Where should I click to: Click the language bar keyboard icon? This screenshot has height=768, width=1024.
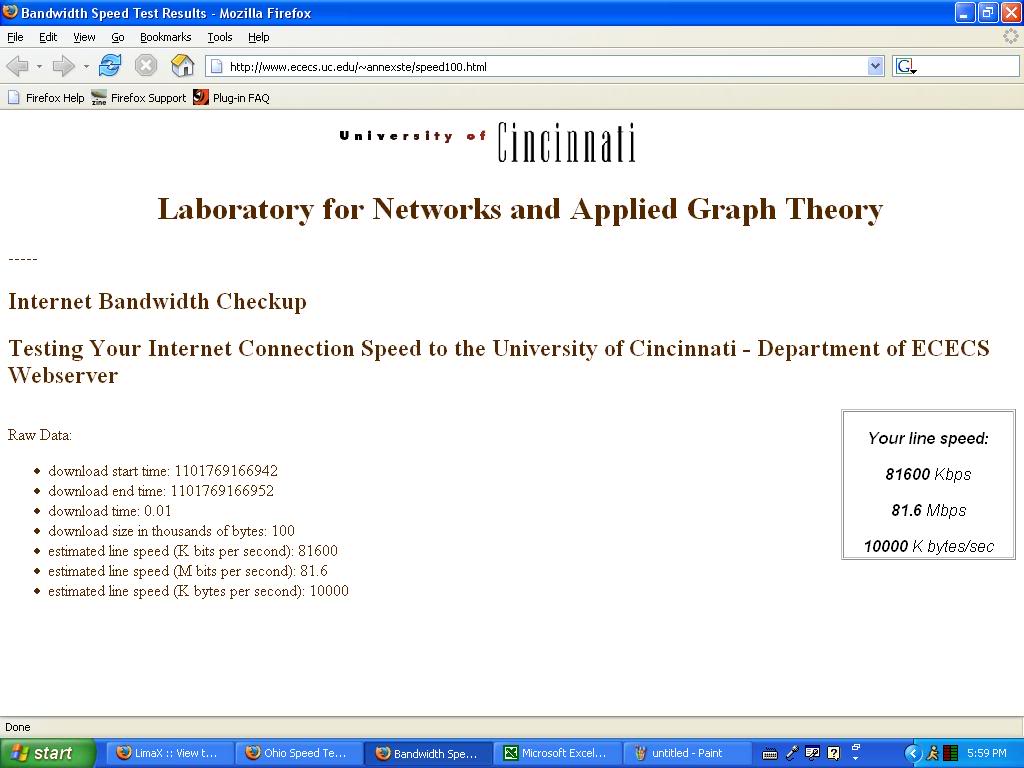[769, 753]
